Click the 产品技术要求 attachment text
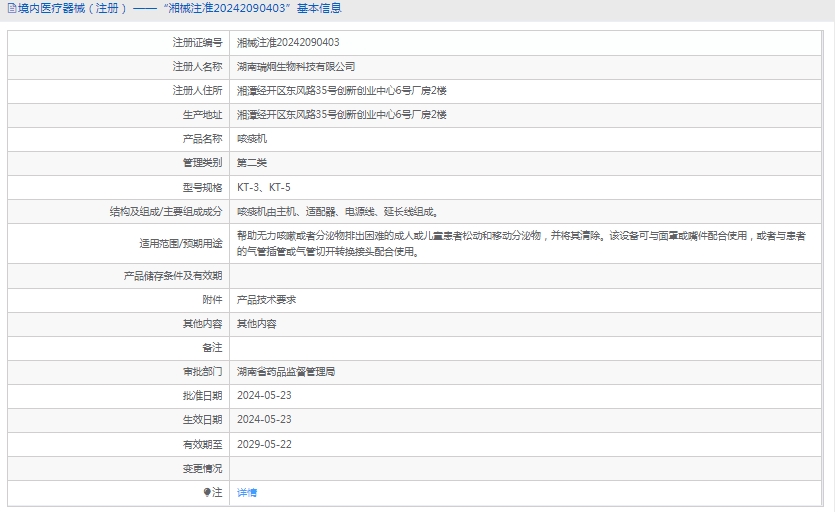The image size is (835, 512). coord(266,300)
